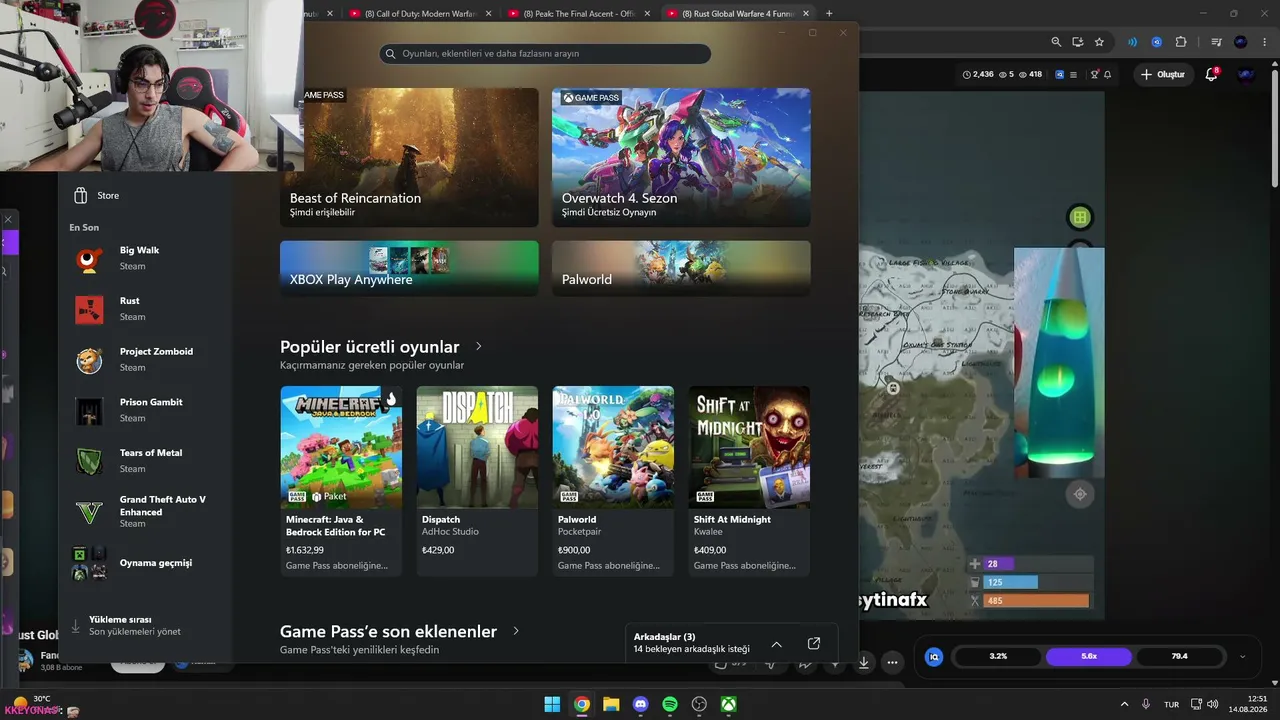Viewport: 1280px width, 720px height.
Task: Click TUR keyboard language indicator
Action: (x=1170, y=704)
